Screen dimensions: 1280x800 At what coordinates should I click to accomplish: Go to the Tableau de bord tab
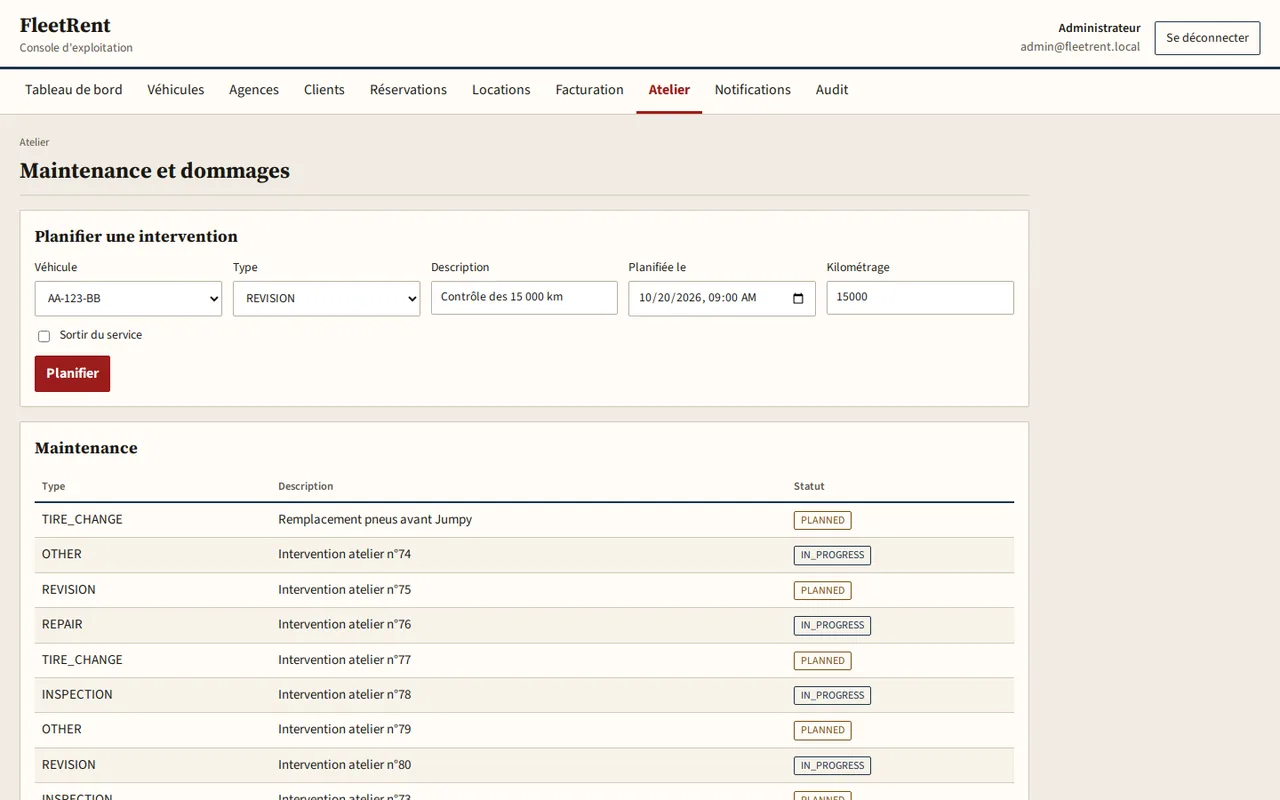click(x=74, y=90)
